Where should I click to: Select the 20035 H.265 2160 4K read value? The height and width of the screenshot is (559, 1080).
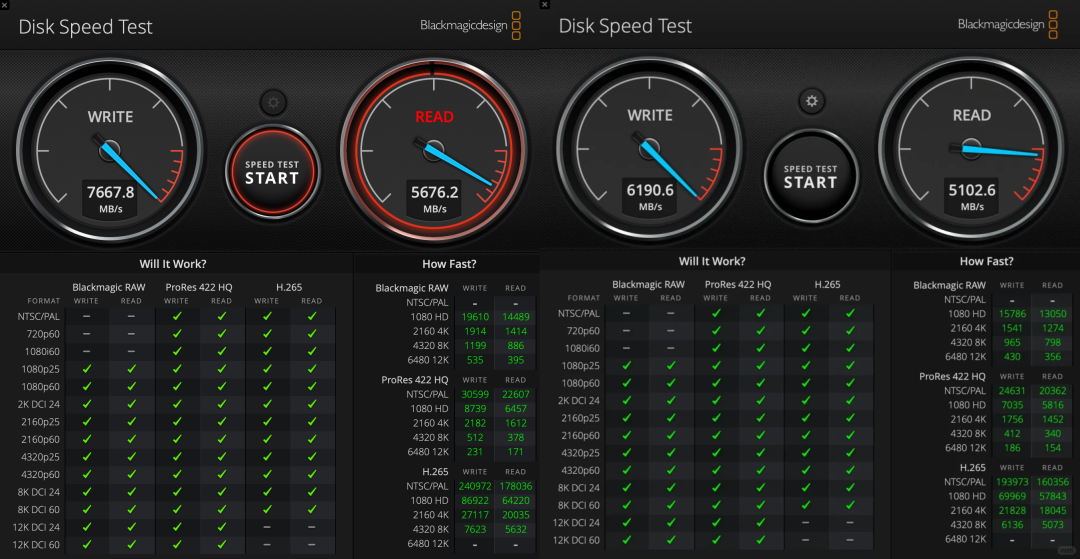point(515,516)
